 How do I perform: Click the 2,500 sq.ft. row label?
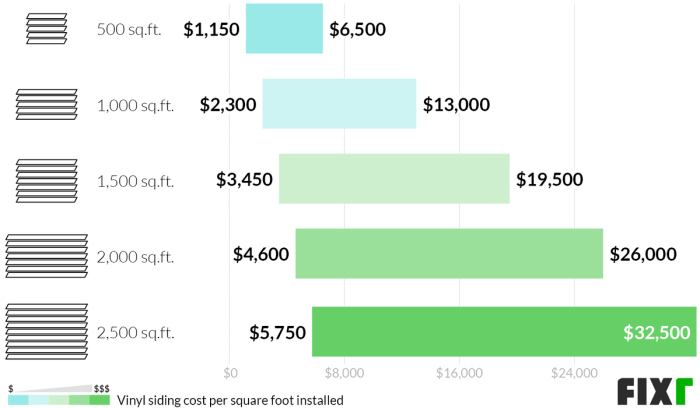coord(136,333)
